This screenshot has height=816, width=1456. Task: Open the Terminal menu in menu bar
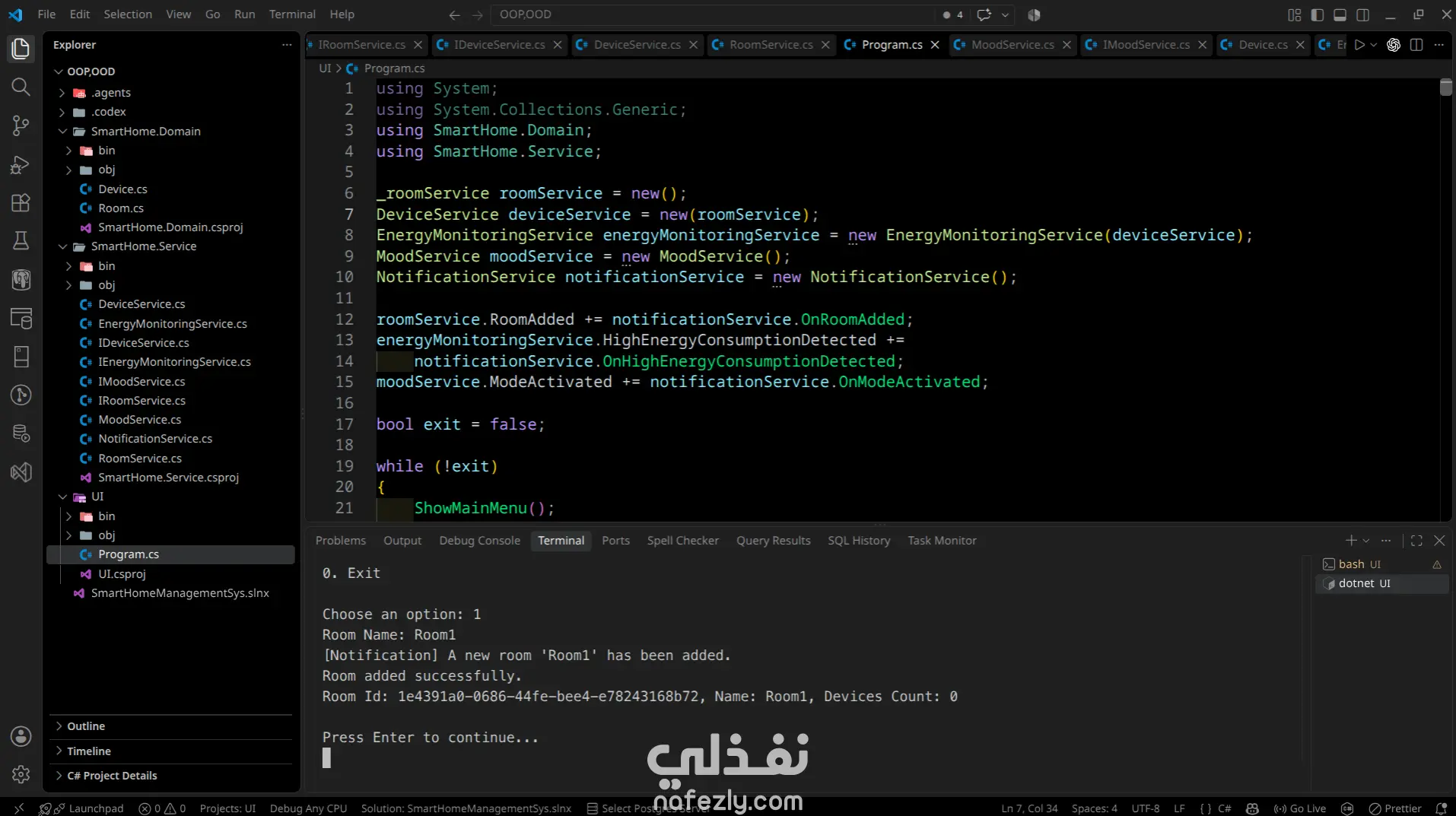click(x=292, y=14)
